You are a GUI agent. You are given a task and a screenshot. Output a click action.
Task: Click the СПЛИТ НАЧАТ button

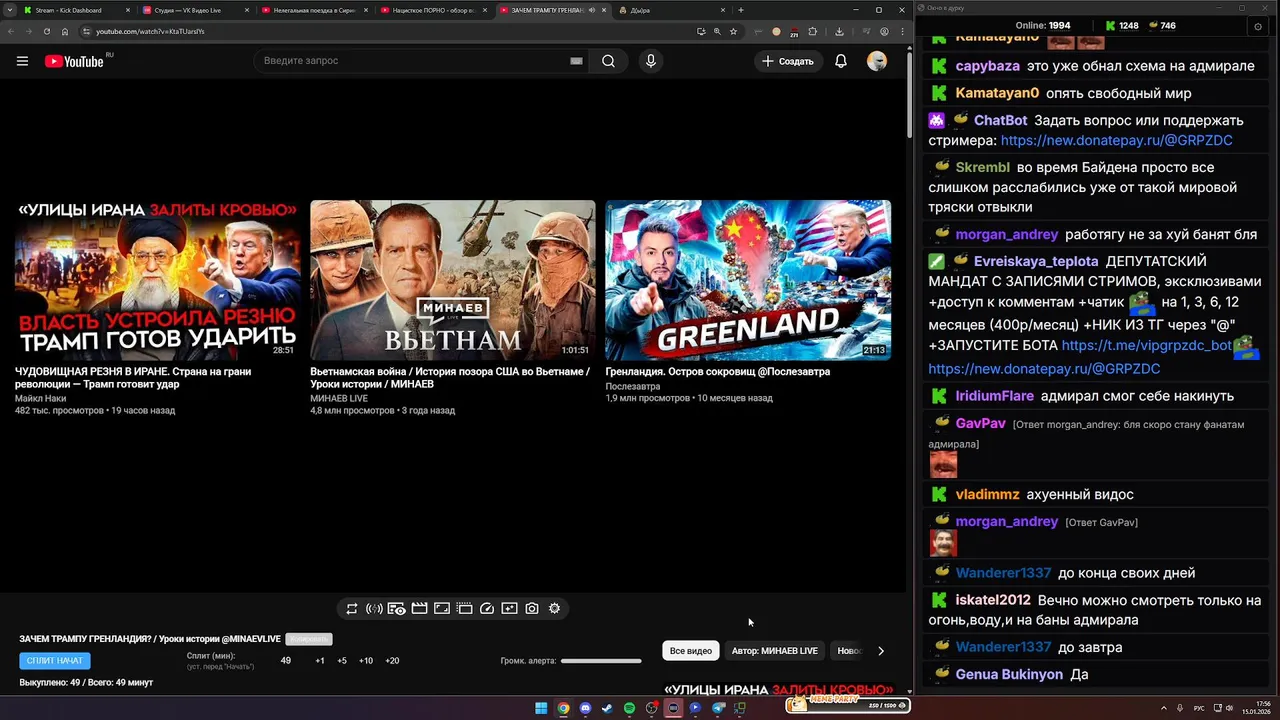55,661
